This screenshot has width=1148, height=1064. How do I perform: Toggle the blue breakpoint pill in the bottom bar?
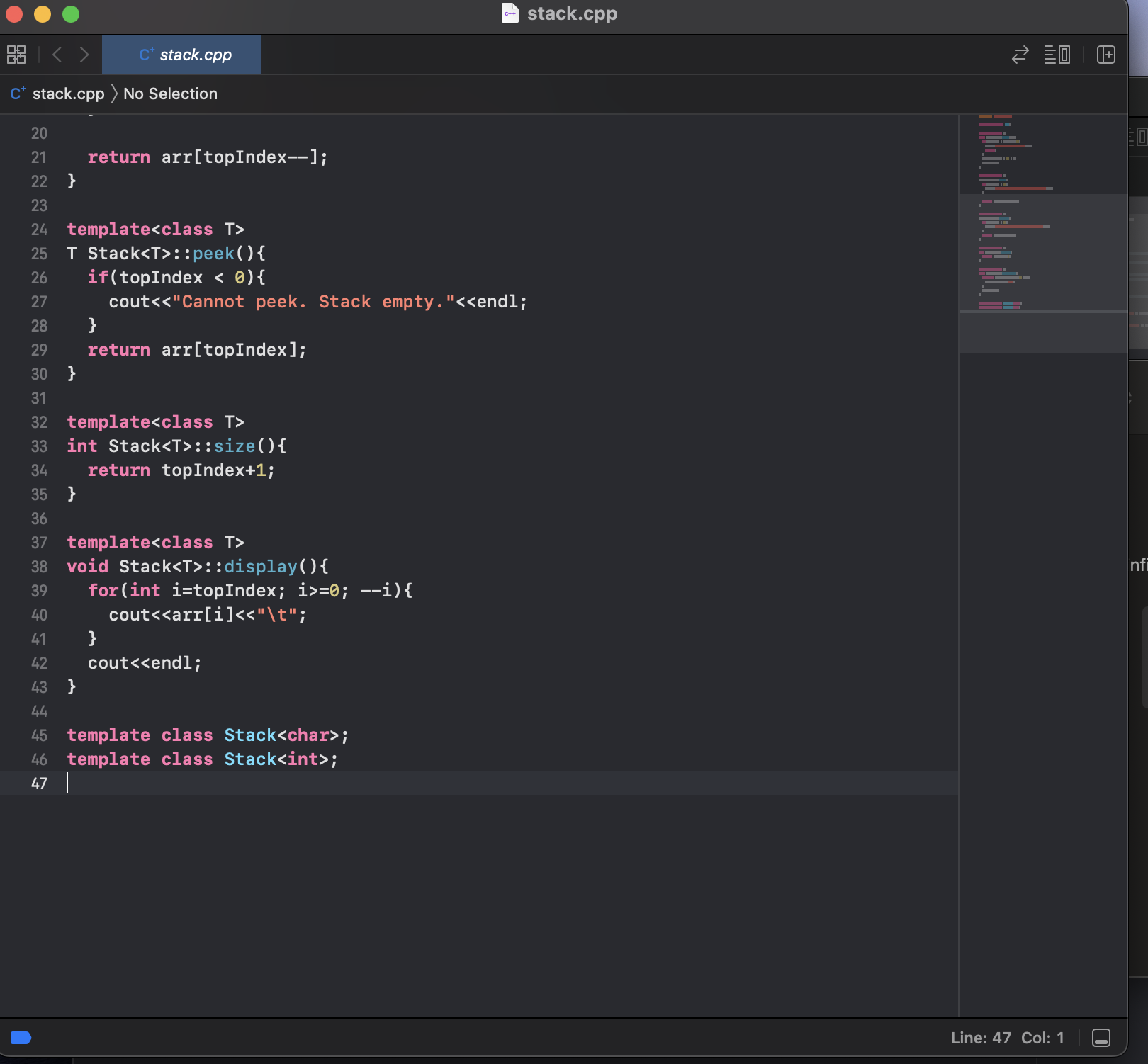21,1038
